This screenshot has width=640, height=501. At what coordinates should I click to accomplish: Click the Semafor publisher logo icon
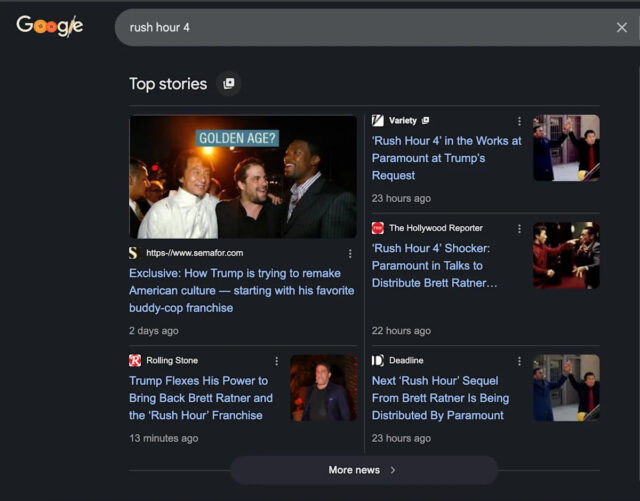click(x=134, y=253)
